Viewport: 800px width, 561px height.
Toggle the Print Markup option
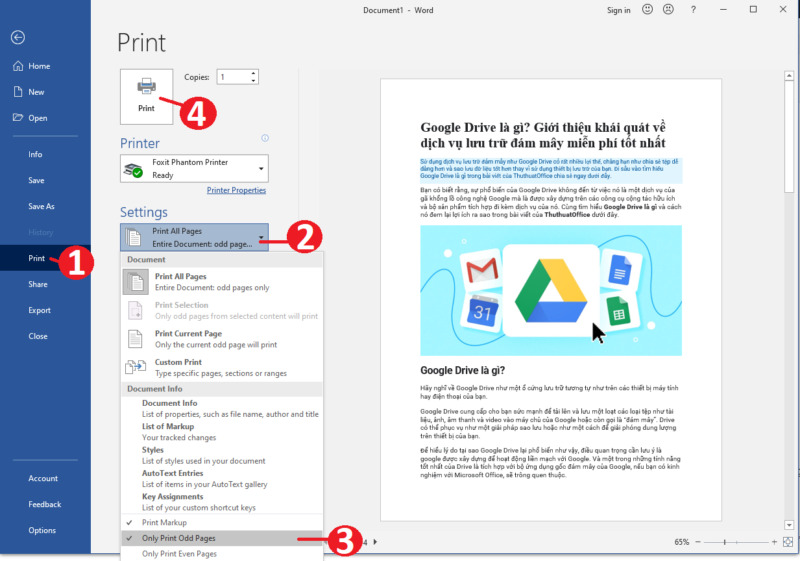tap(164, 522)
